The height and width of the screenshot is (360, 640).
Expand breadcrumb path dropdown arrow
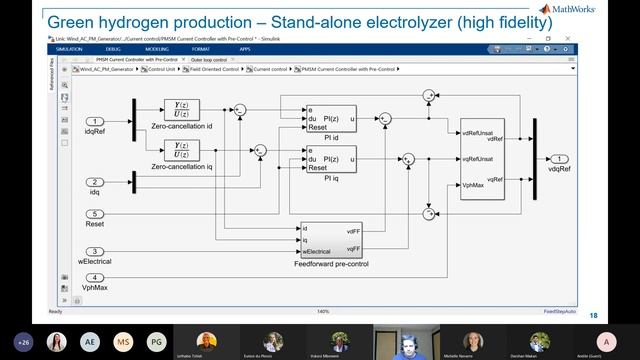pos(573,69)
